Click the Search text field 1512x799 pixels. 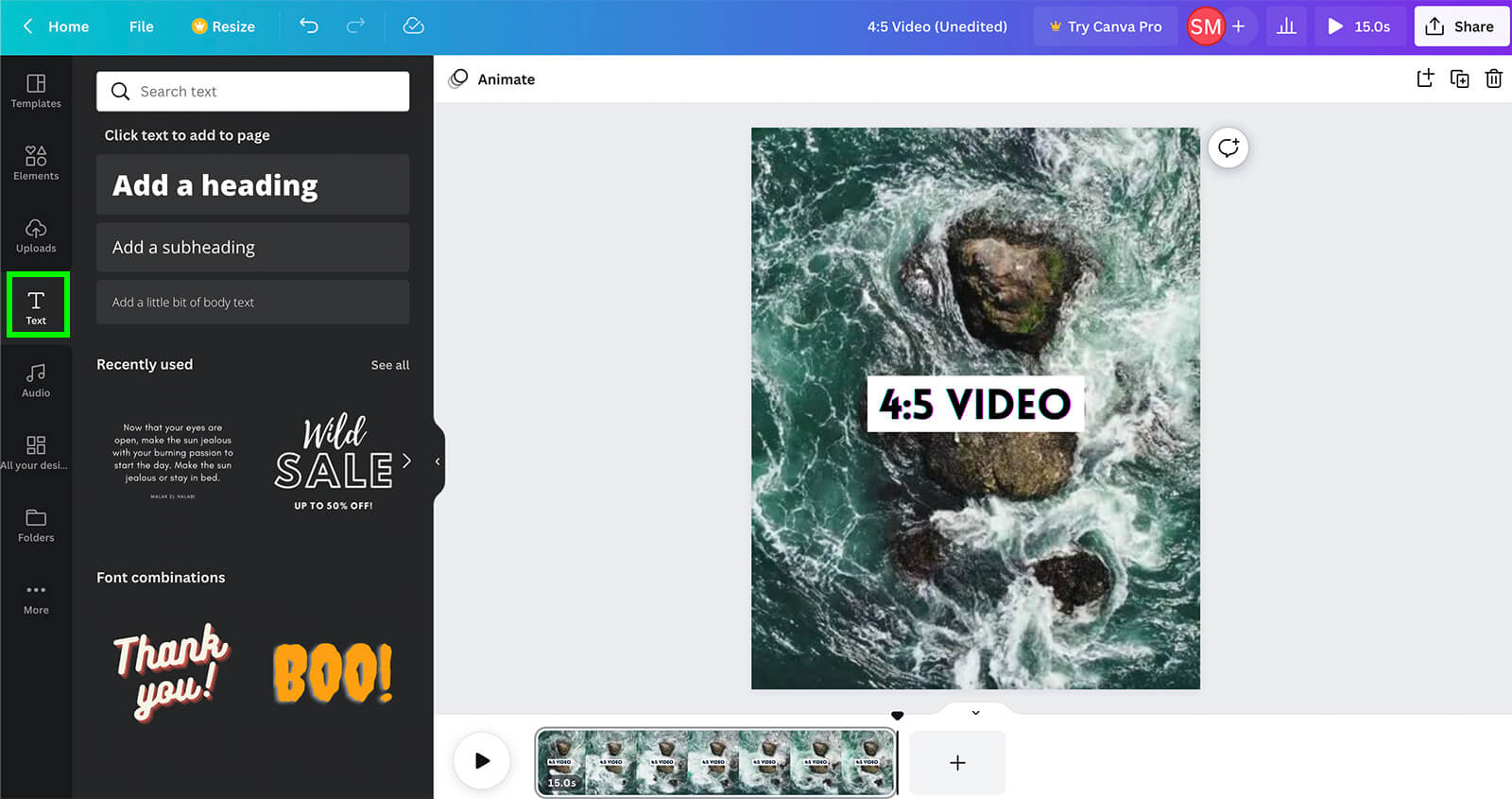(252, 91)
